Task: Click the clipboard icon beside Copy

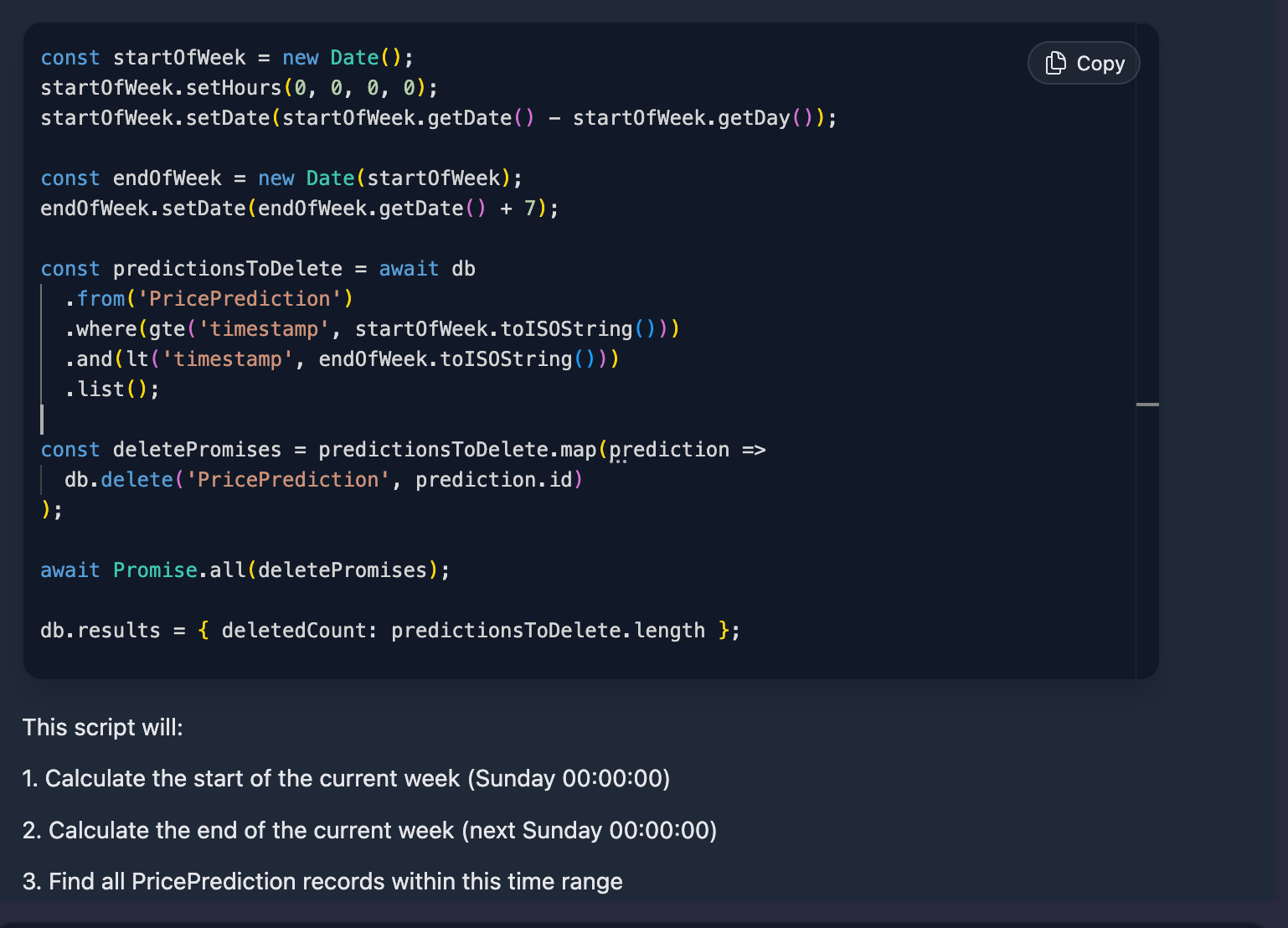Action: click(1056, 64)
